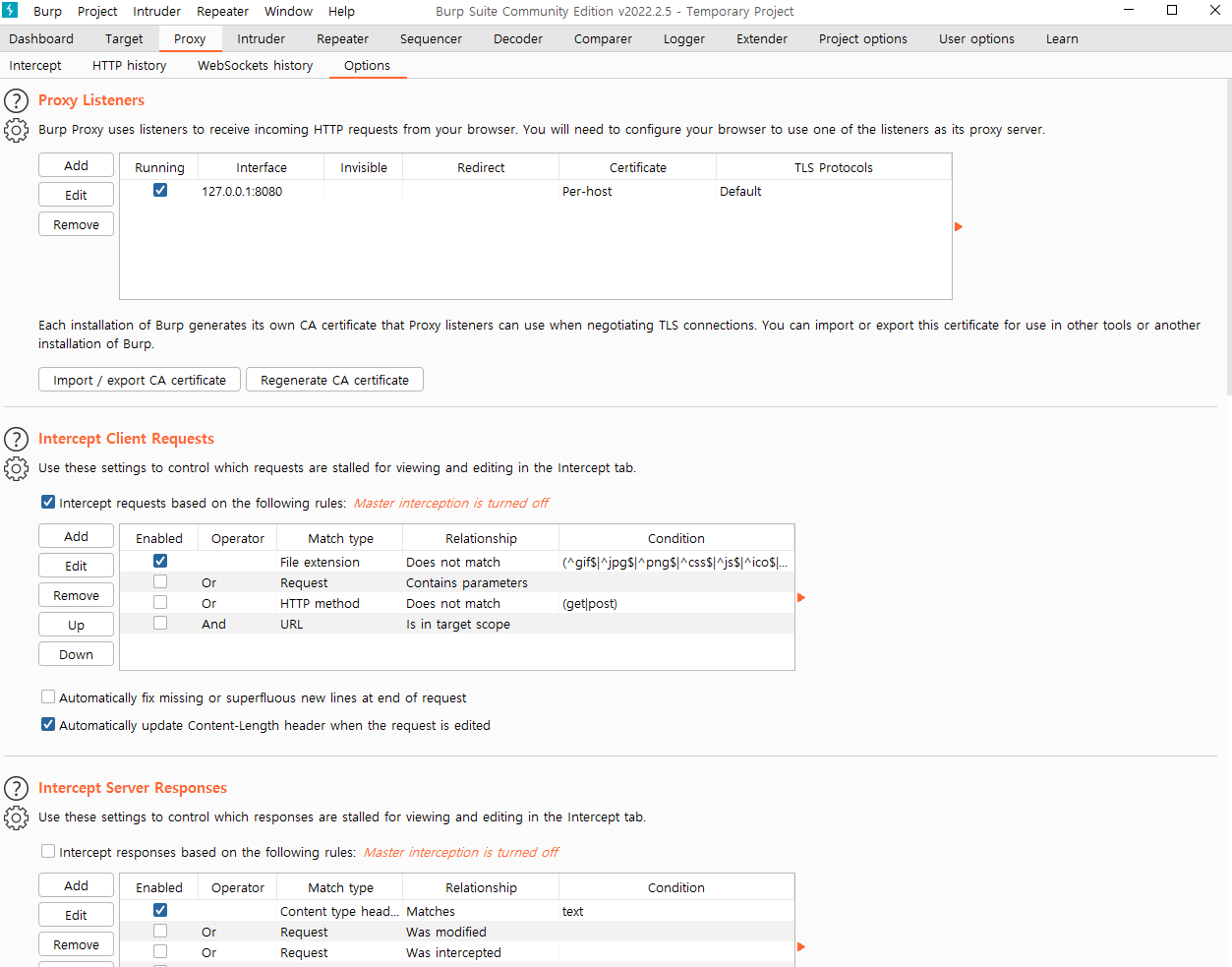The image size is (1232, 967).
Task: Remove the client request interception rule
Action: pyautogui.click(x=77, y=595)
